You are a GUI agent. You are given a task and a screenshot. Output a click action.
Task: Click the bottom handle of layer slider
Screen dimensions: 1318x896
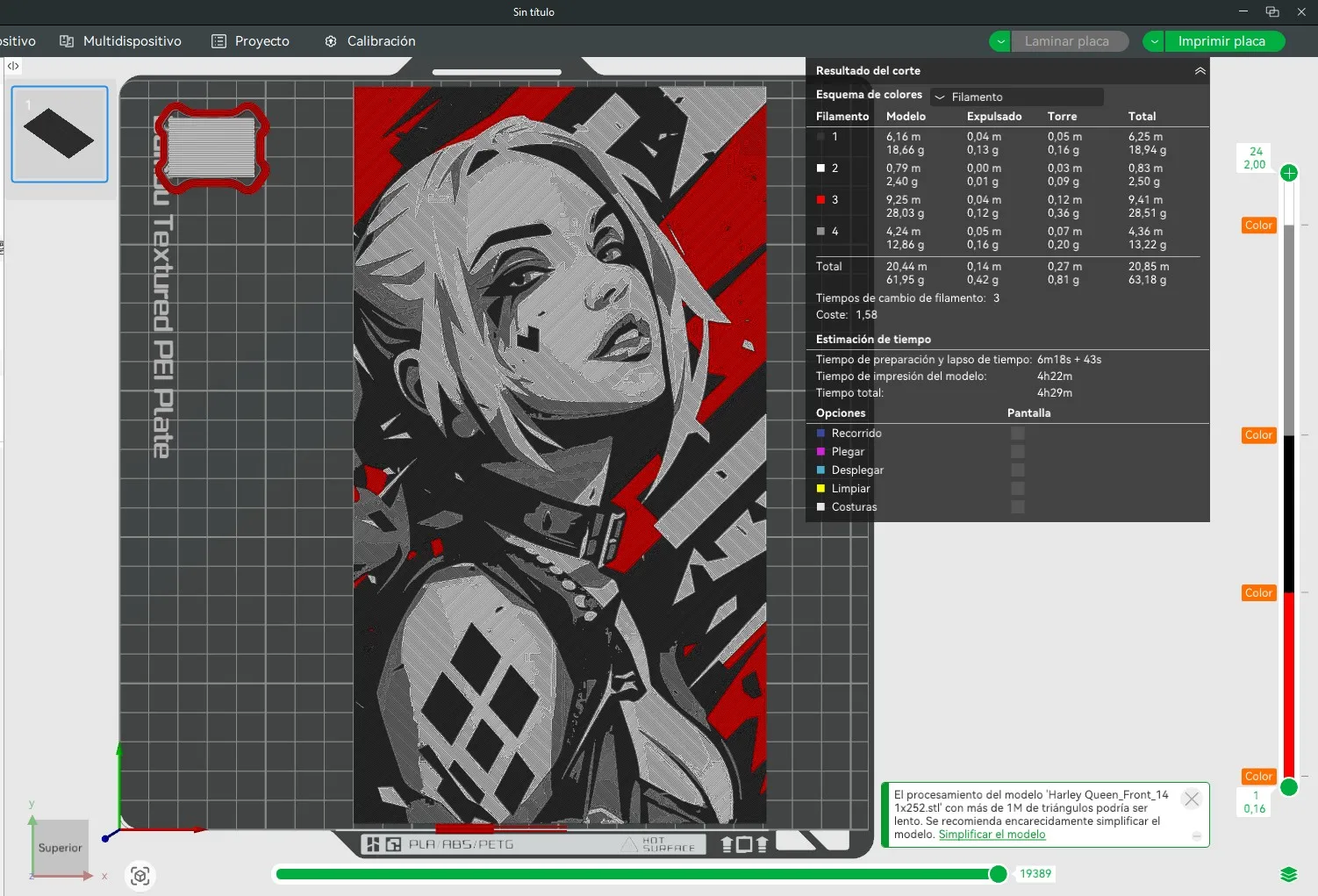pyautogui.click(x=1289, y=787)
